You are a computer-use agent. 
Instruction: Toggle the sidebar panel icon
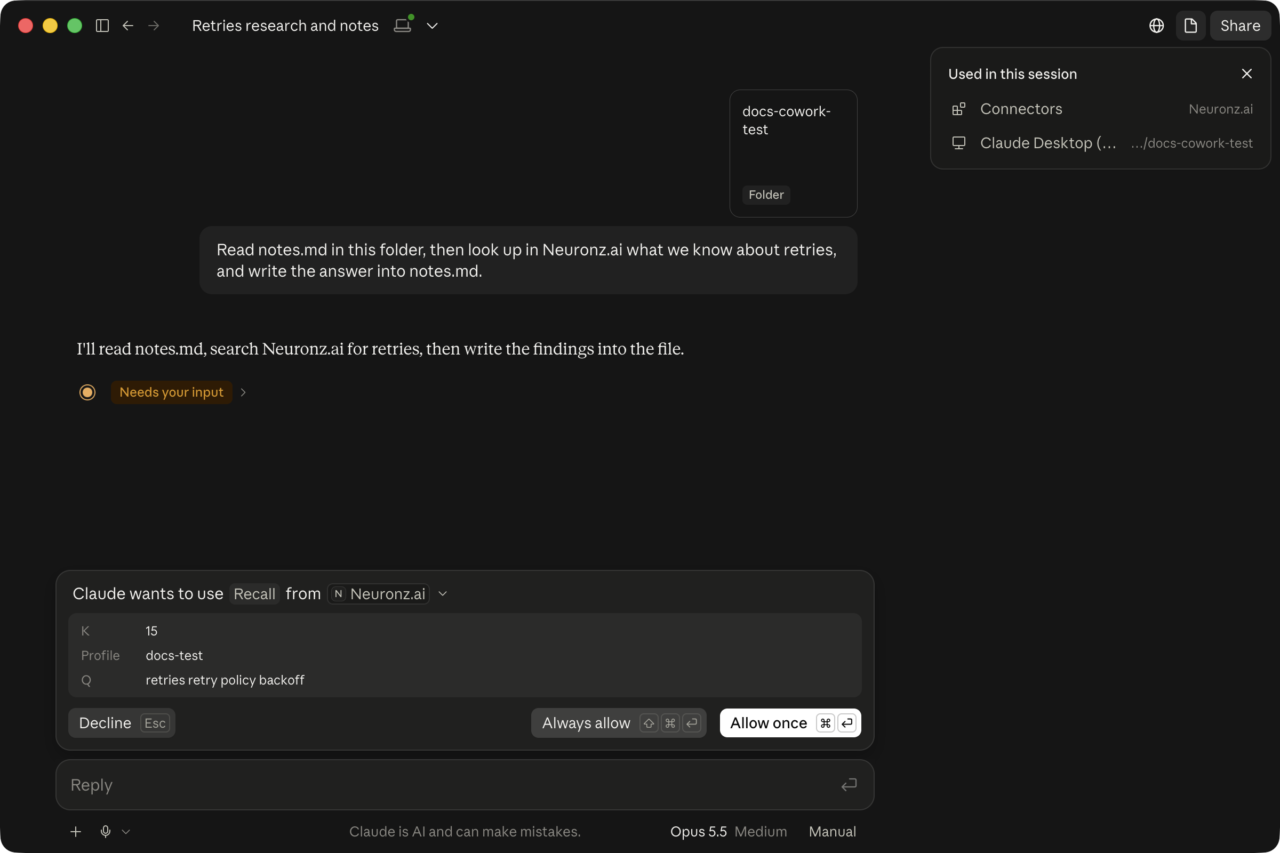tap(102, 26)
